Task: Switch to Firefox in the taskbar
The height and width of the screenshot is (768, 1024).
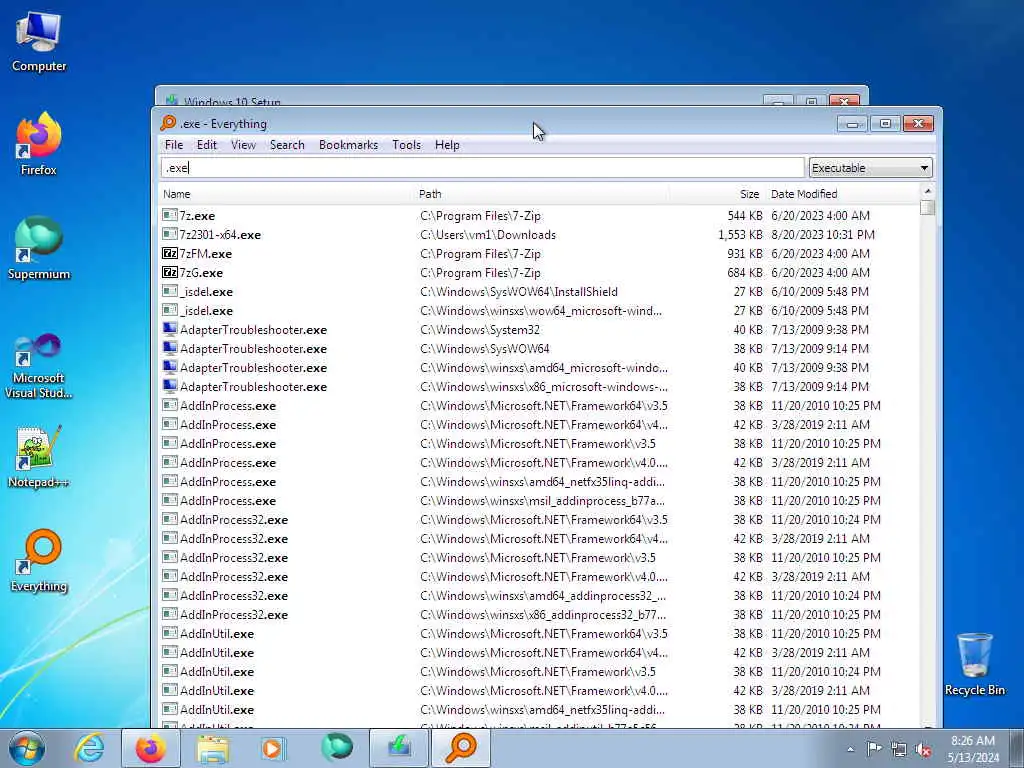Action: [150, 748]
